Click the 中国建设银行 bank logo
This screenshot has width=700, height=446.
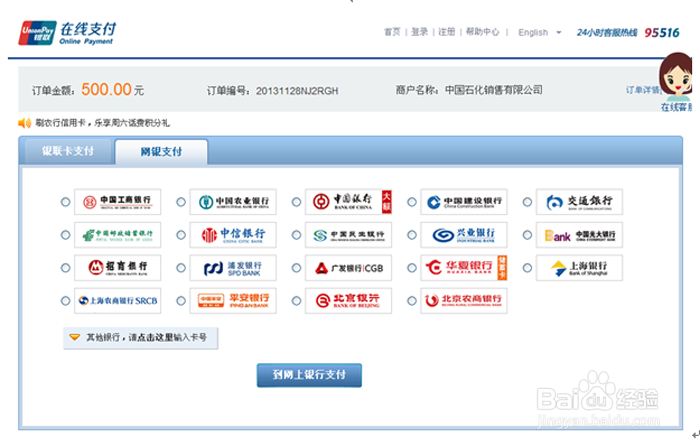click(464, 202)
